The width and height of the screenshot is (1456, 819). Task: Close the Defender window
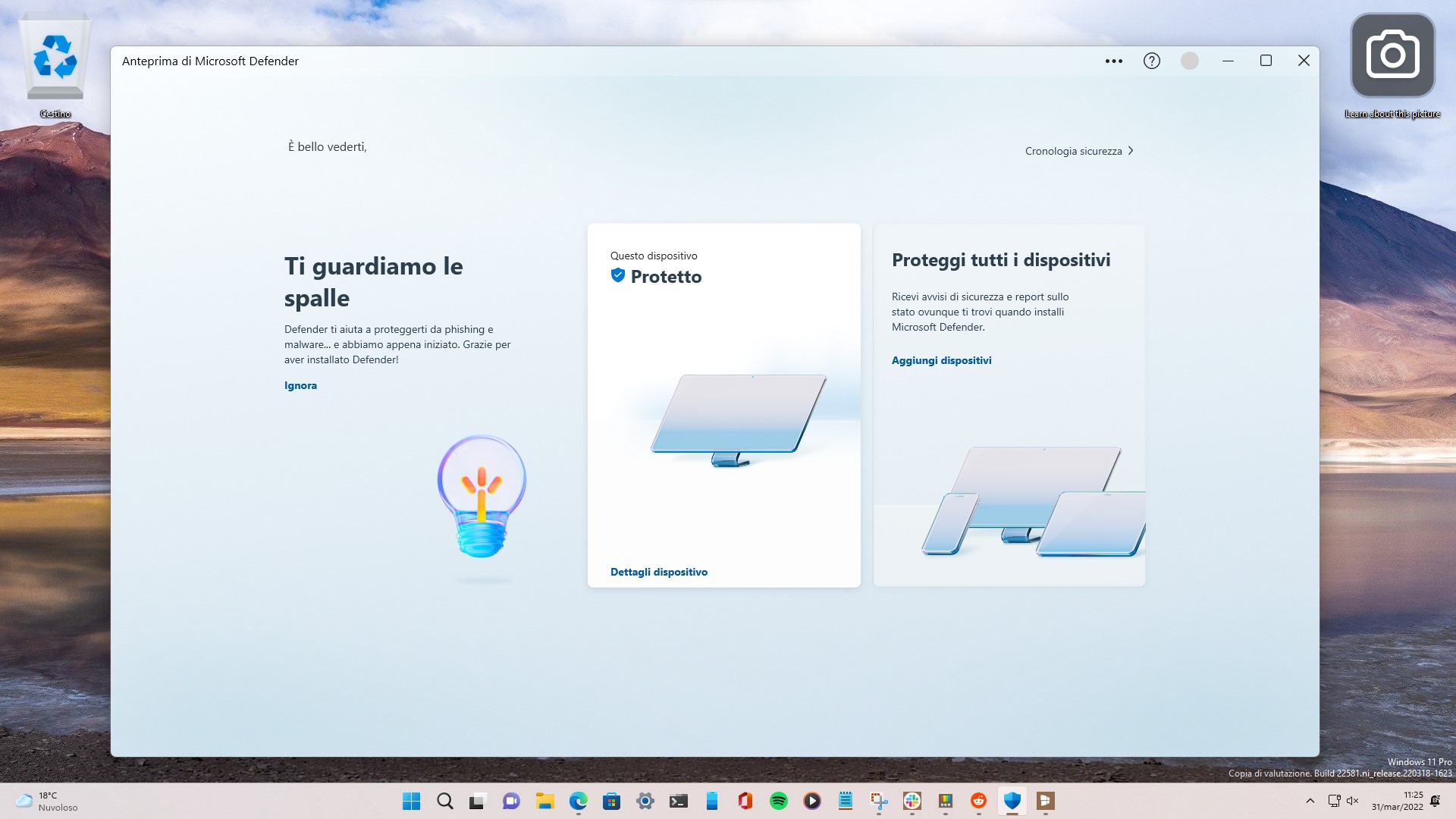click(1304, 61)
